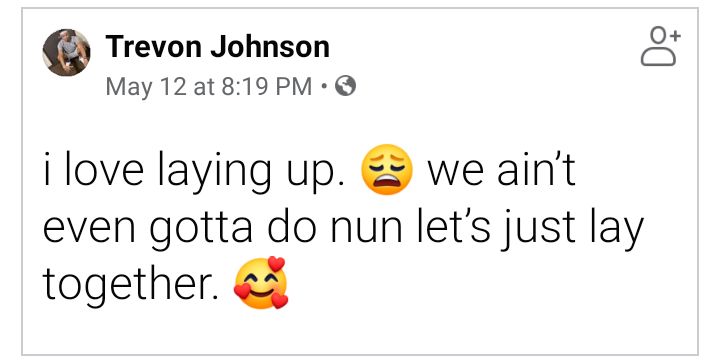Viewport: 720px width, 362px height.
Task: Open Trevon Johnson's profile picture
Action: [67, 52]
